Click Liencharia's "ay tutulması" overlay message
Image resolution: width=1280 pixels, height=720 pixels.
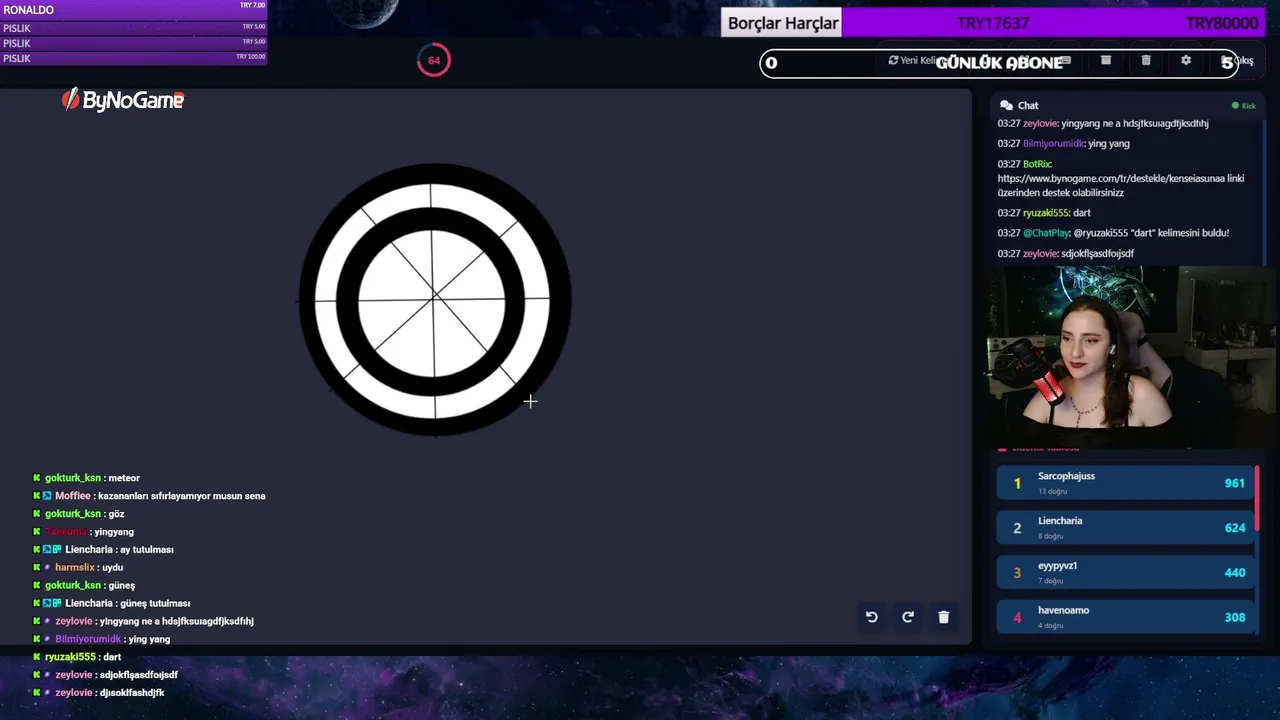[103, 550]
